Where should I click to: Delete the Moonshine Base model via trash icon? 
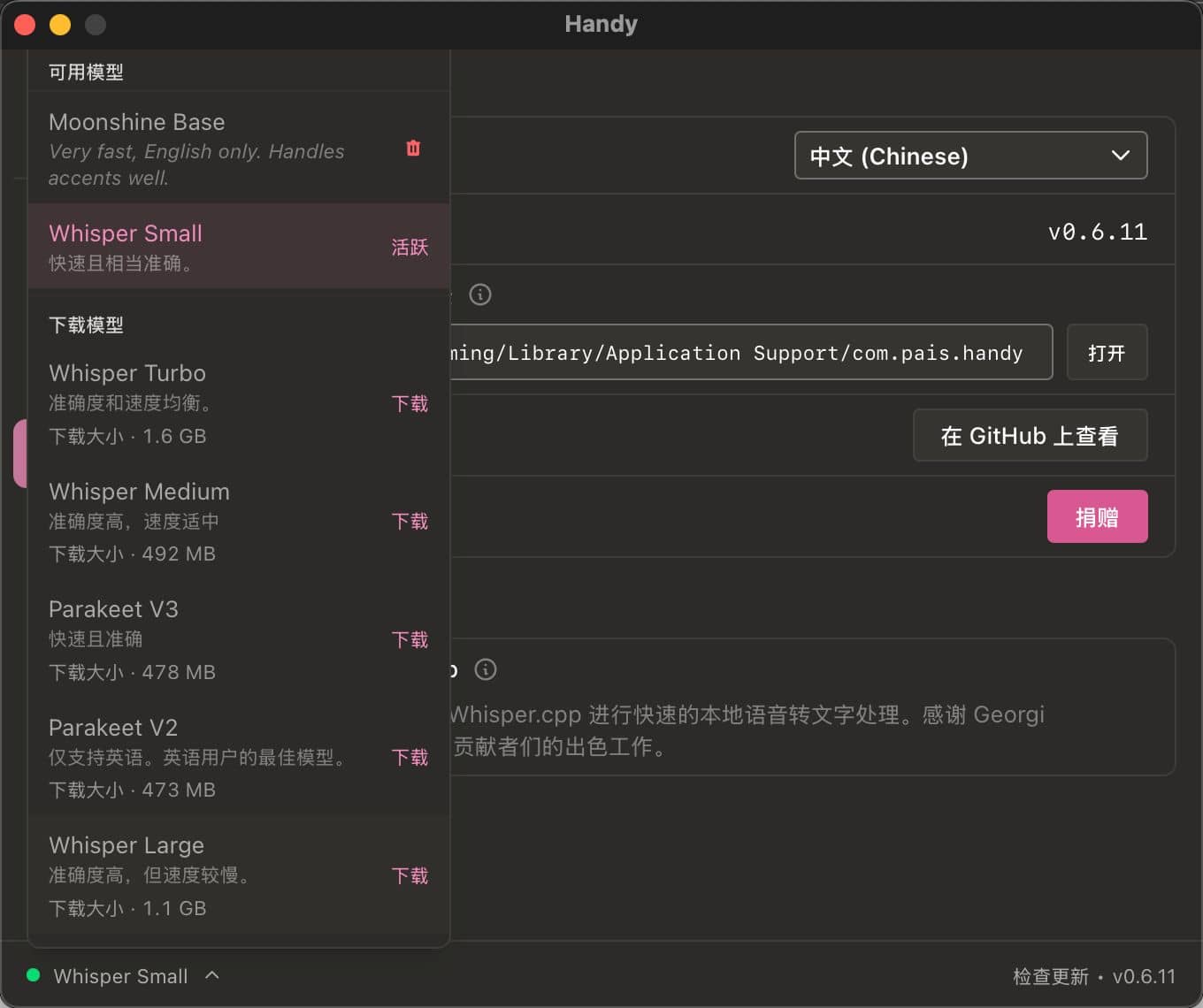(413, 149)
